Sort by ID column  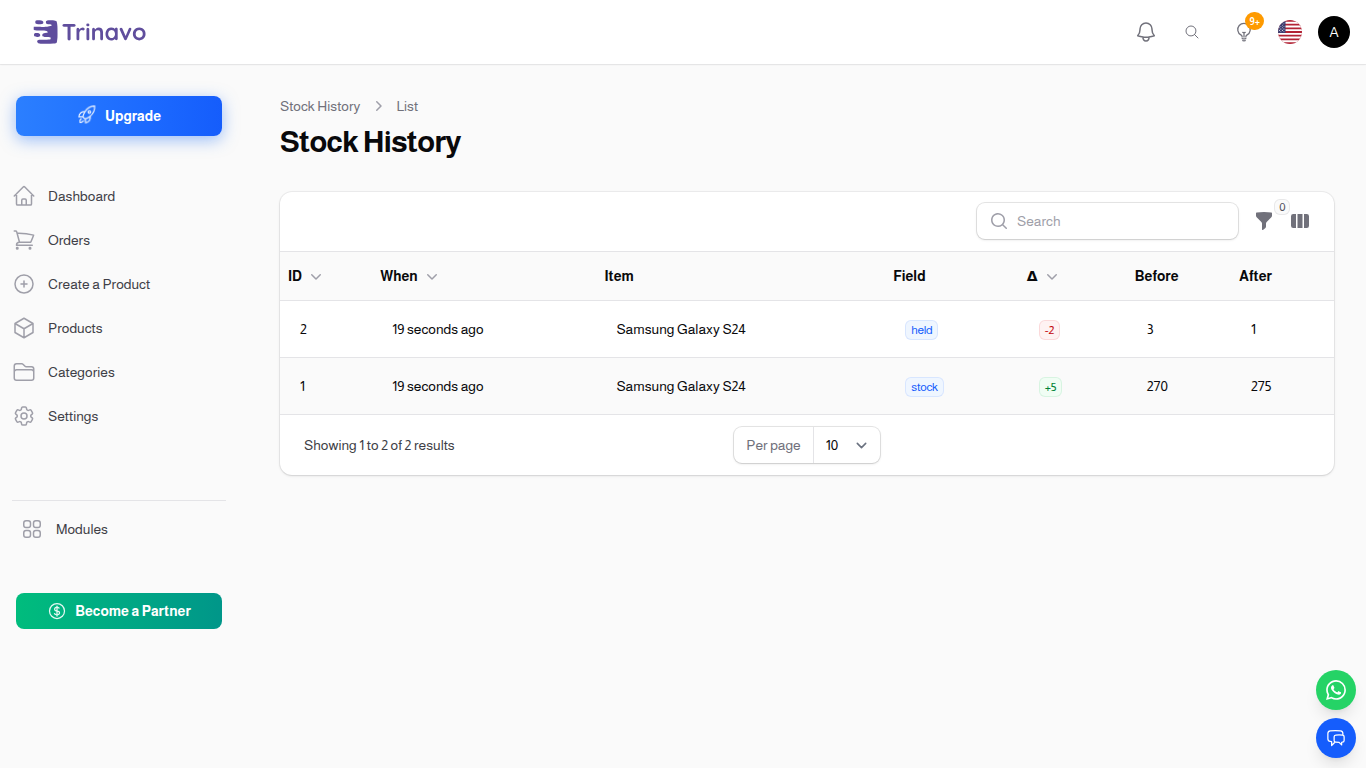click(x=304, y=276)
